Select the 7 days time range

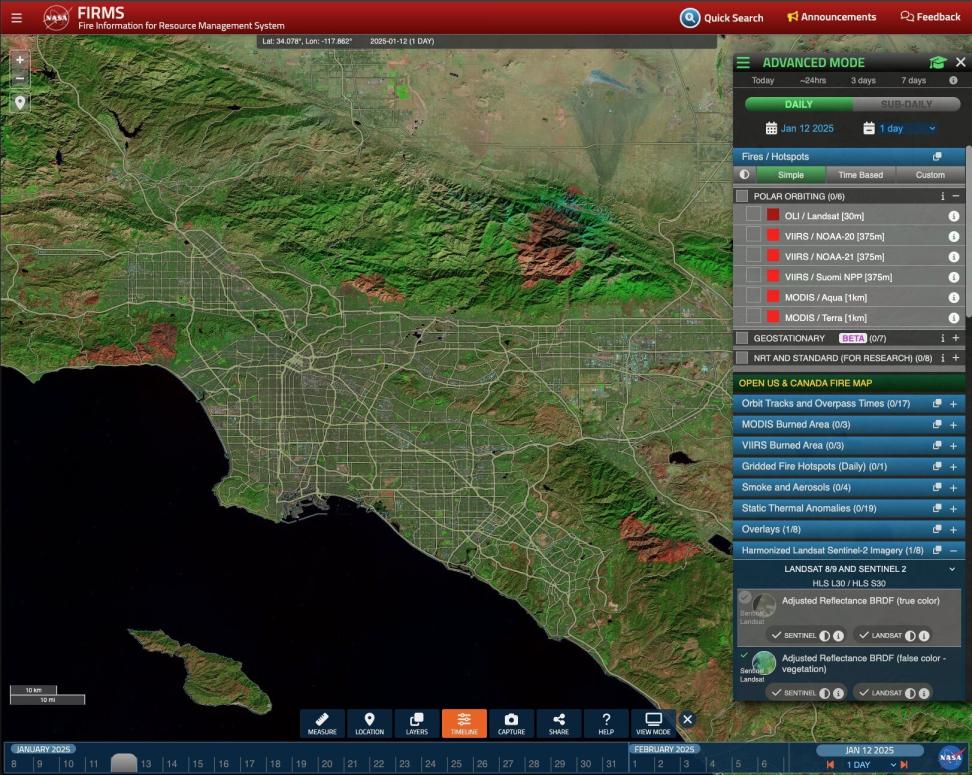(913, 81)
